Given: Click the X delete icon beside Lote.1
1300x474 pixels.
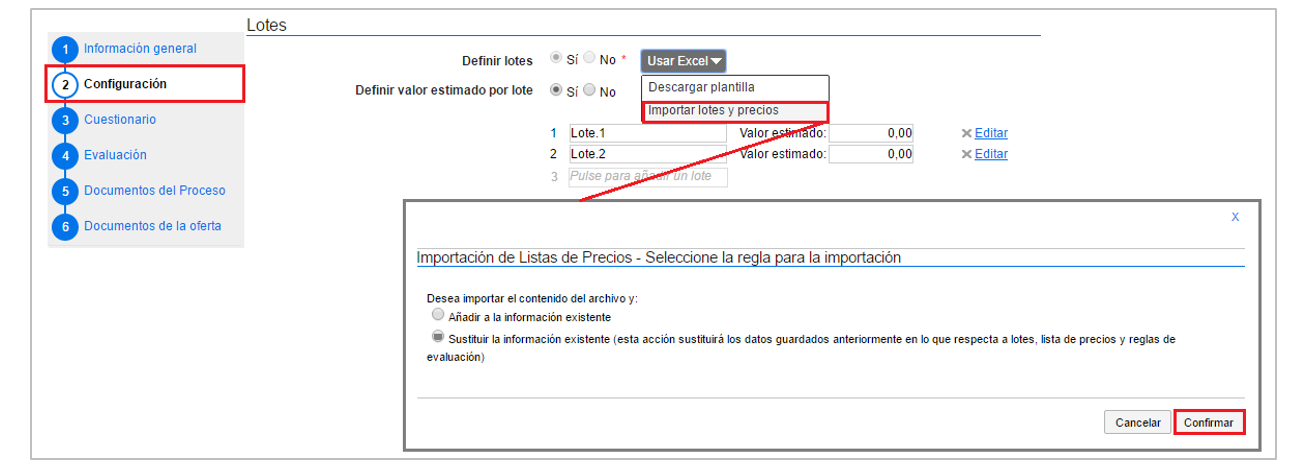Looking at the screenshot, I should pos(966,133).
